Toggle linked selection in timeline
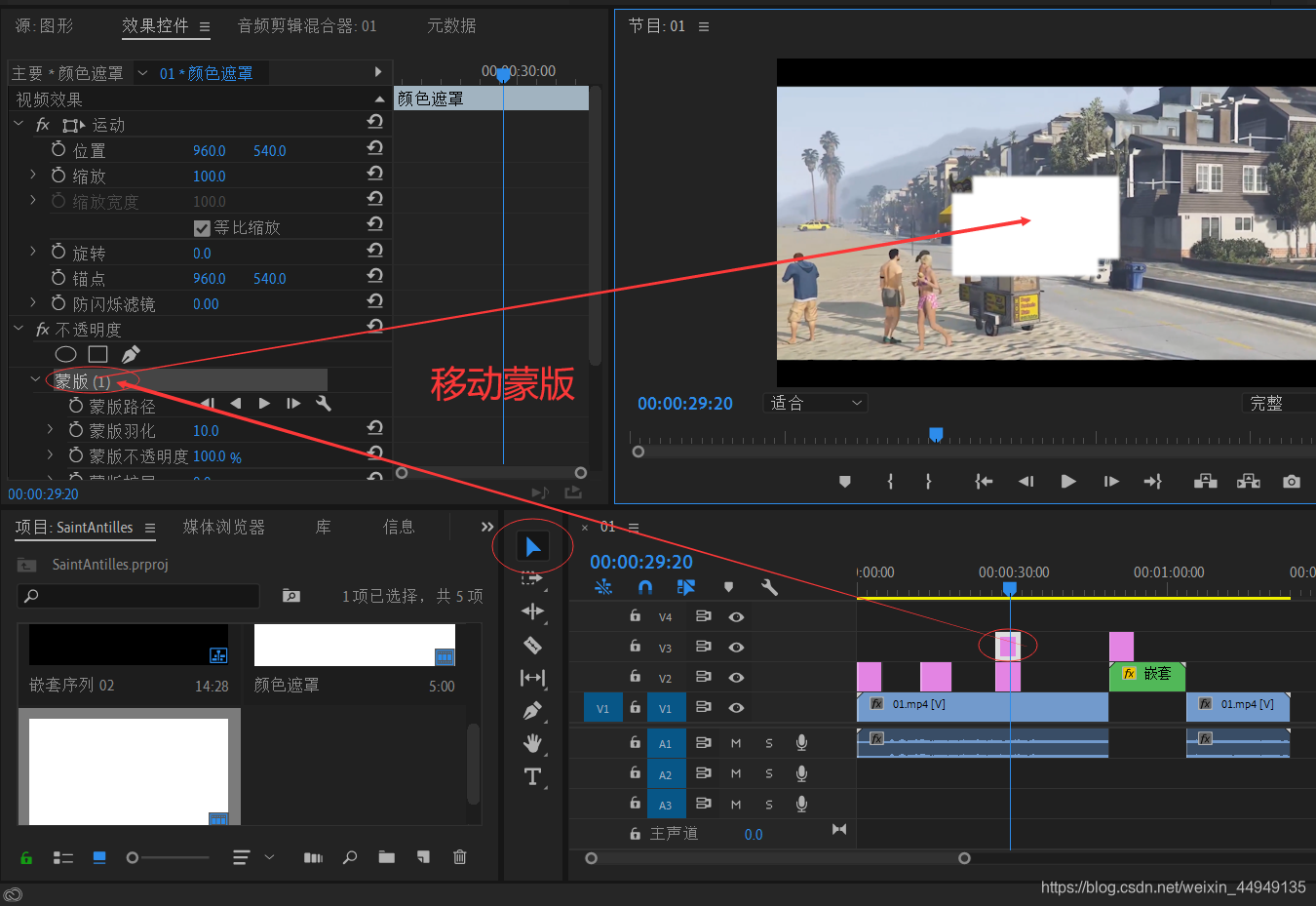The width and height of the screenshot is (1316, 906). (x=686, y=587)
